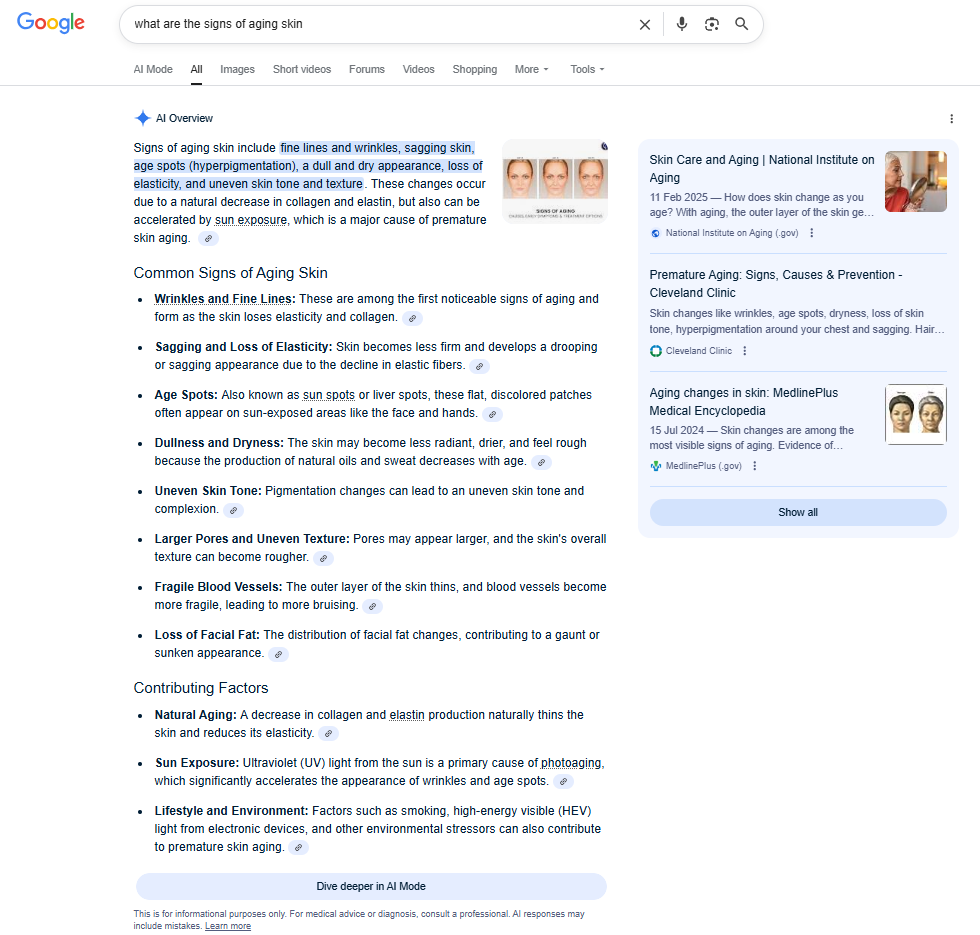Open Google Lens image search icon
The image size is (980, 935).
tap(712, 24)
